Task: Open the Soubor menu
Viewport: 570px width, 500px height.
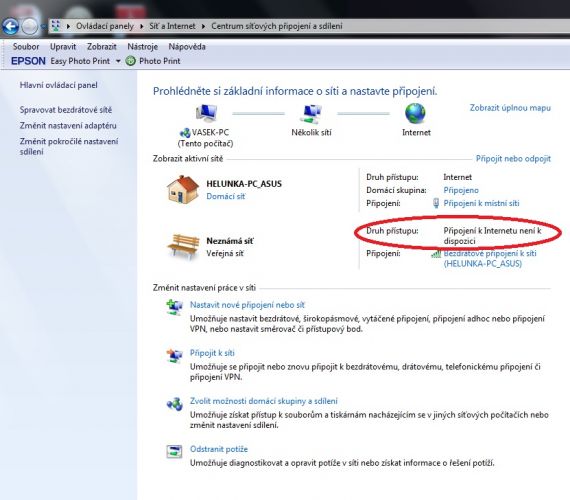Action: click(26, 47)
